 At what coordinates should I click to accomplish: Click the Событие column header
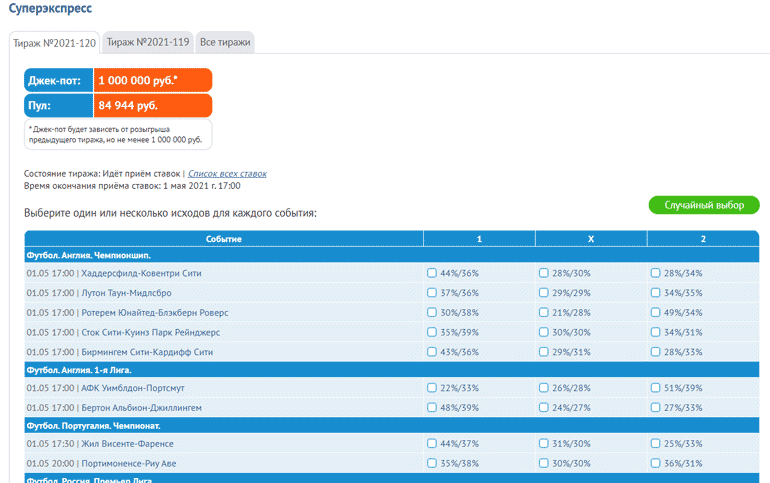[224, 239]
